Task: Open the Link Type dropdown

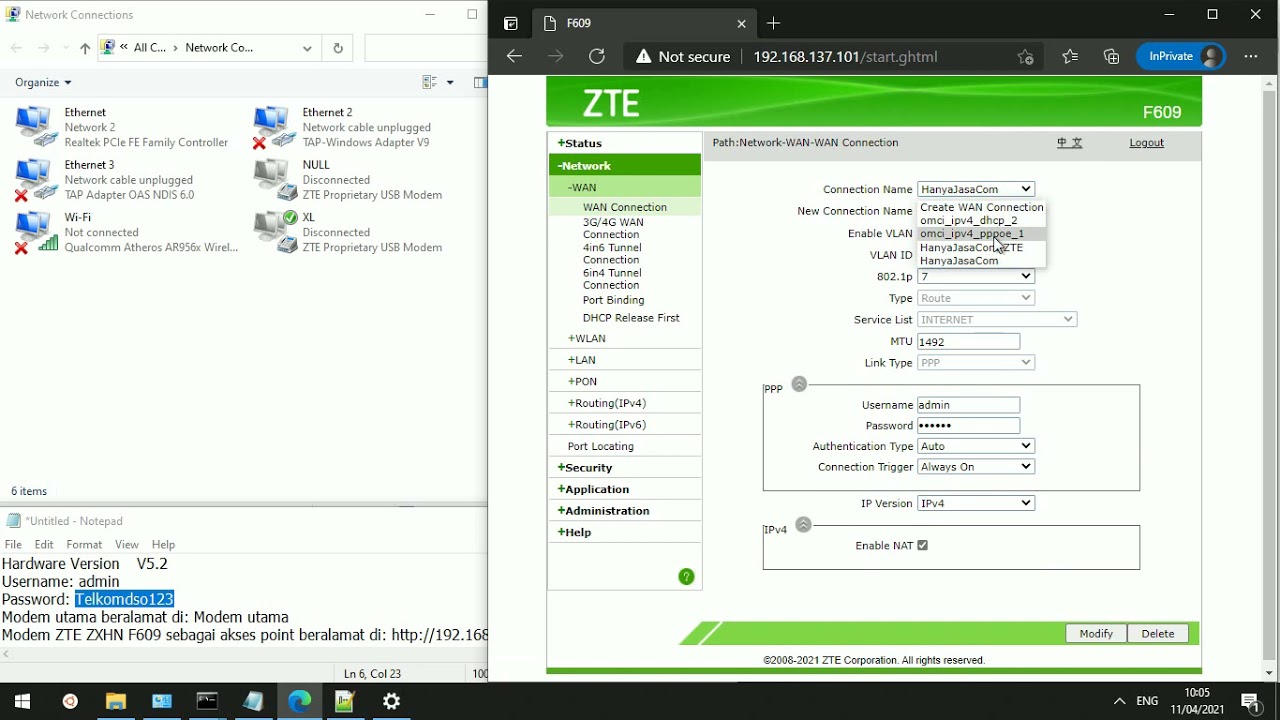Action: (976, 363)
